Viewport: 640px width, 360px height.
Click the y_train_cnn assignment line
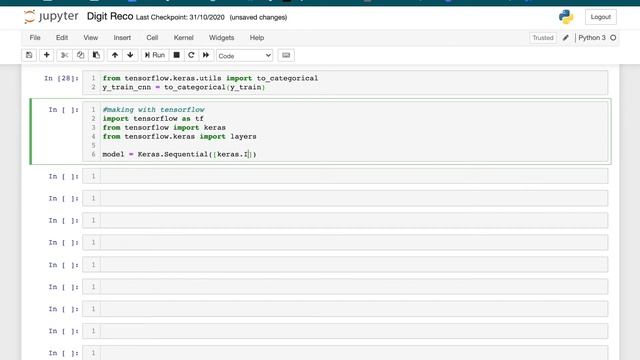coord(184,87)
